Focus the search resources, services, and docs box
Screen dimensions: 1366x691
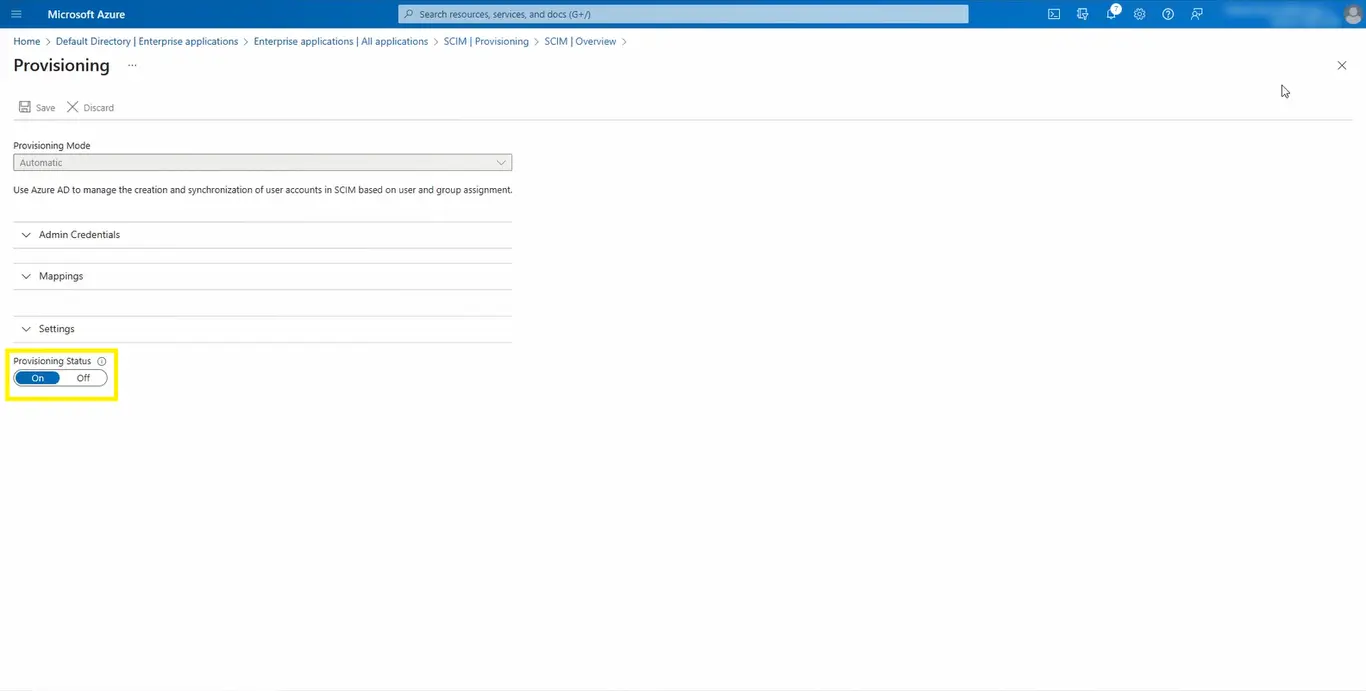click(x=683, y=14)
